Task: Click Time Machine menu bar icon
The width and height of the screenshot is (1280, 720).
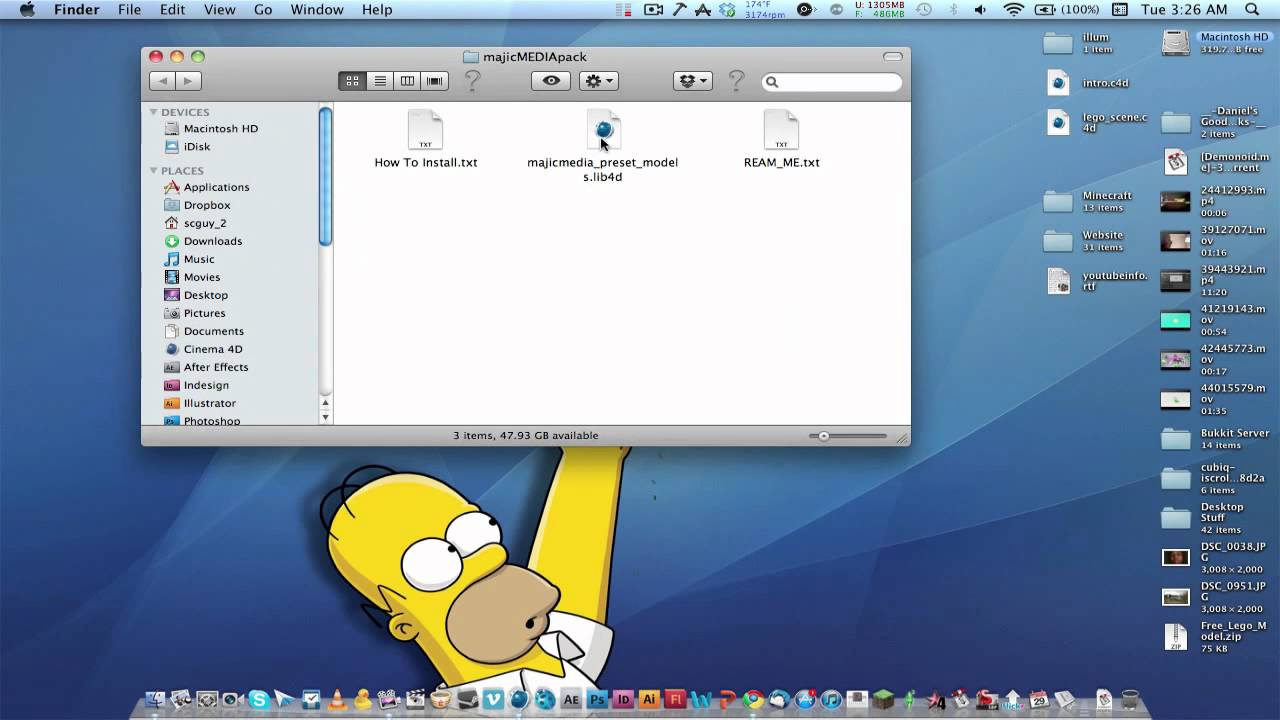Action: (924, 10)
